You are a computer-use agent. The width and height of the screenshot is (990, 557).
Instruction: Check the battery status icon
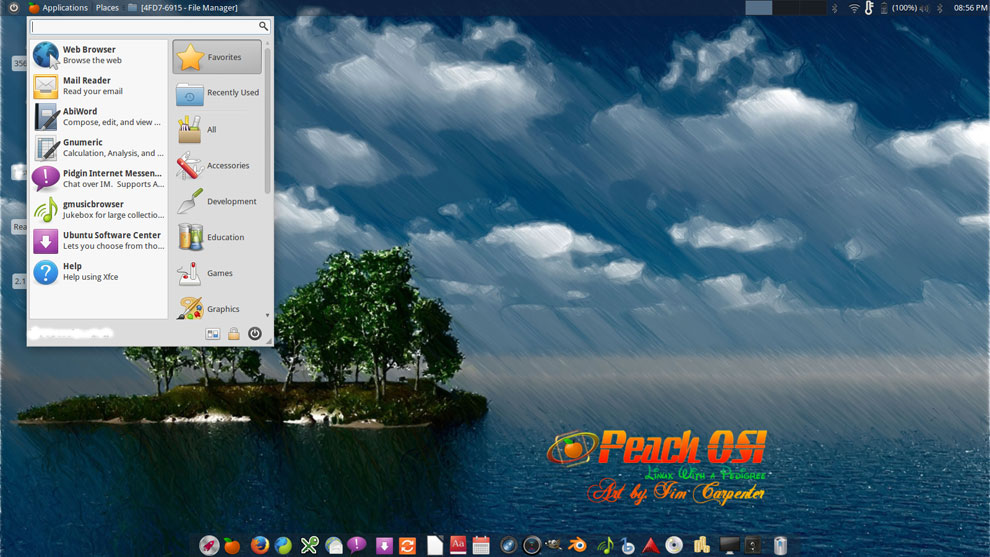pyautogui.click(x=884, y=8)
